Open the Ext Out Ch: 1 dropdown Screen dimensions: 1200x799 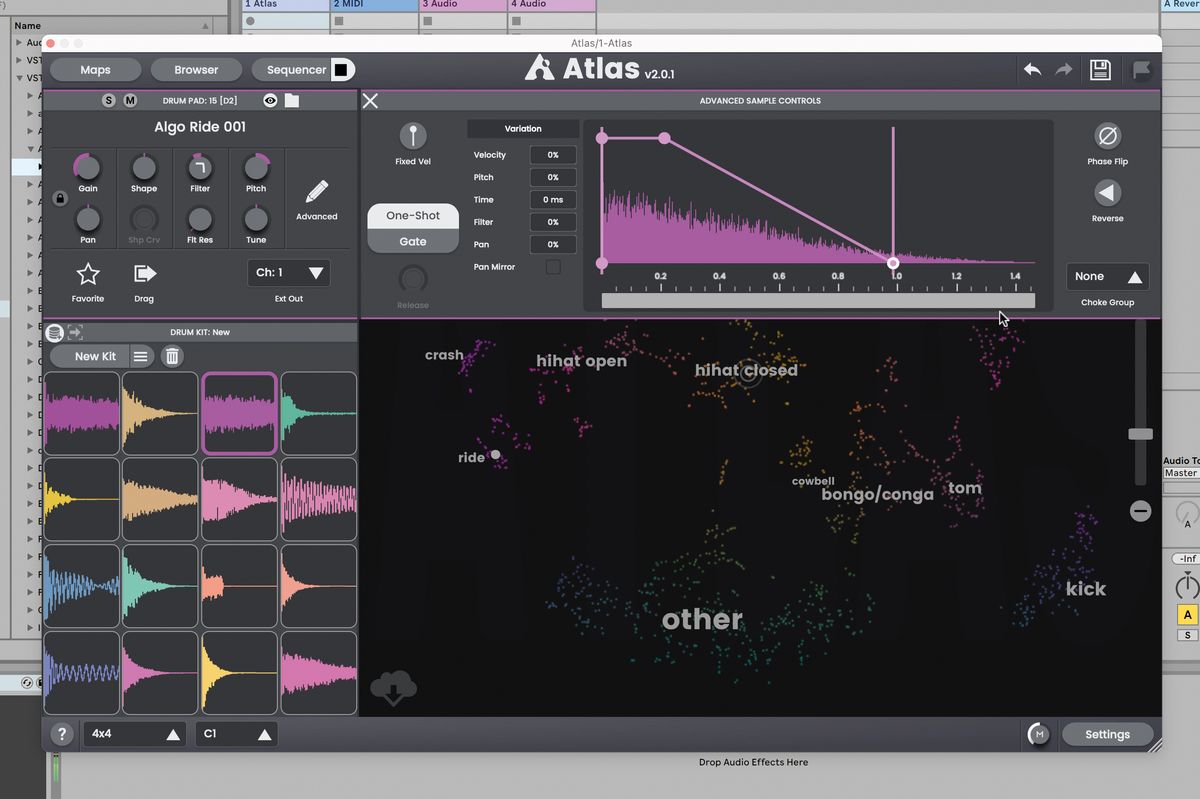click(289, 272)
